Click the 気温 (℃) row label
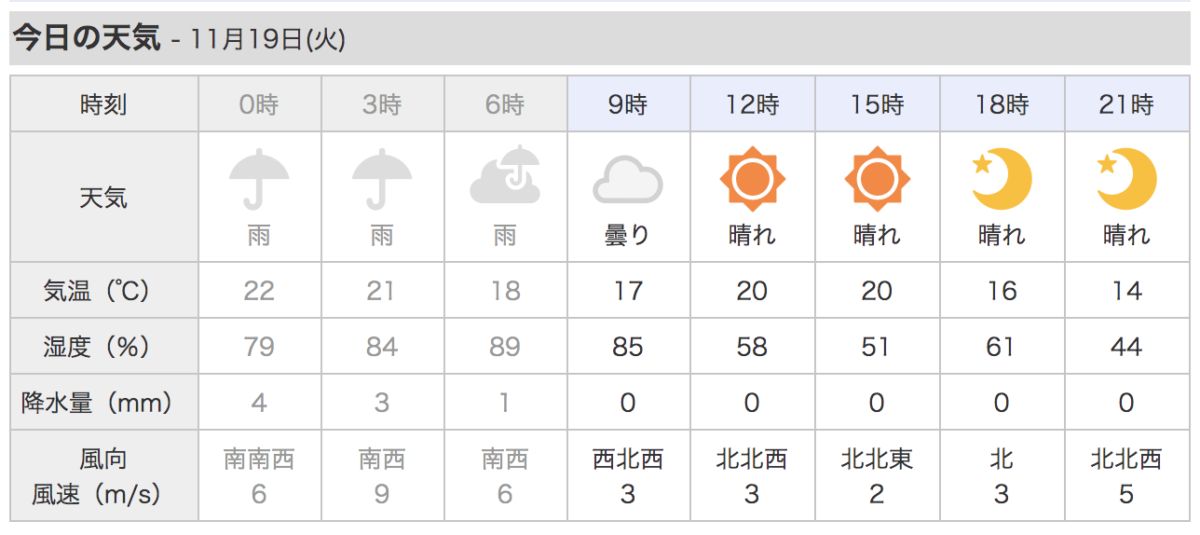 104,291
